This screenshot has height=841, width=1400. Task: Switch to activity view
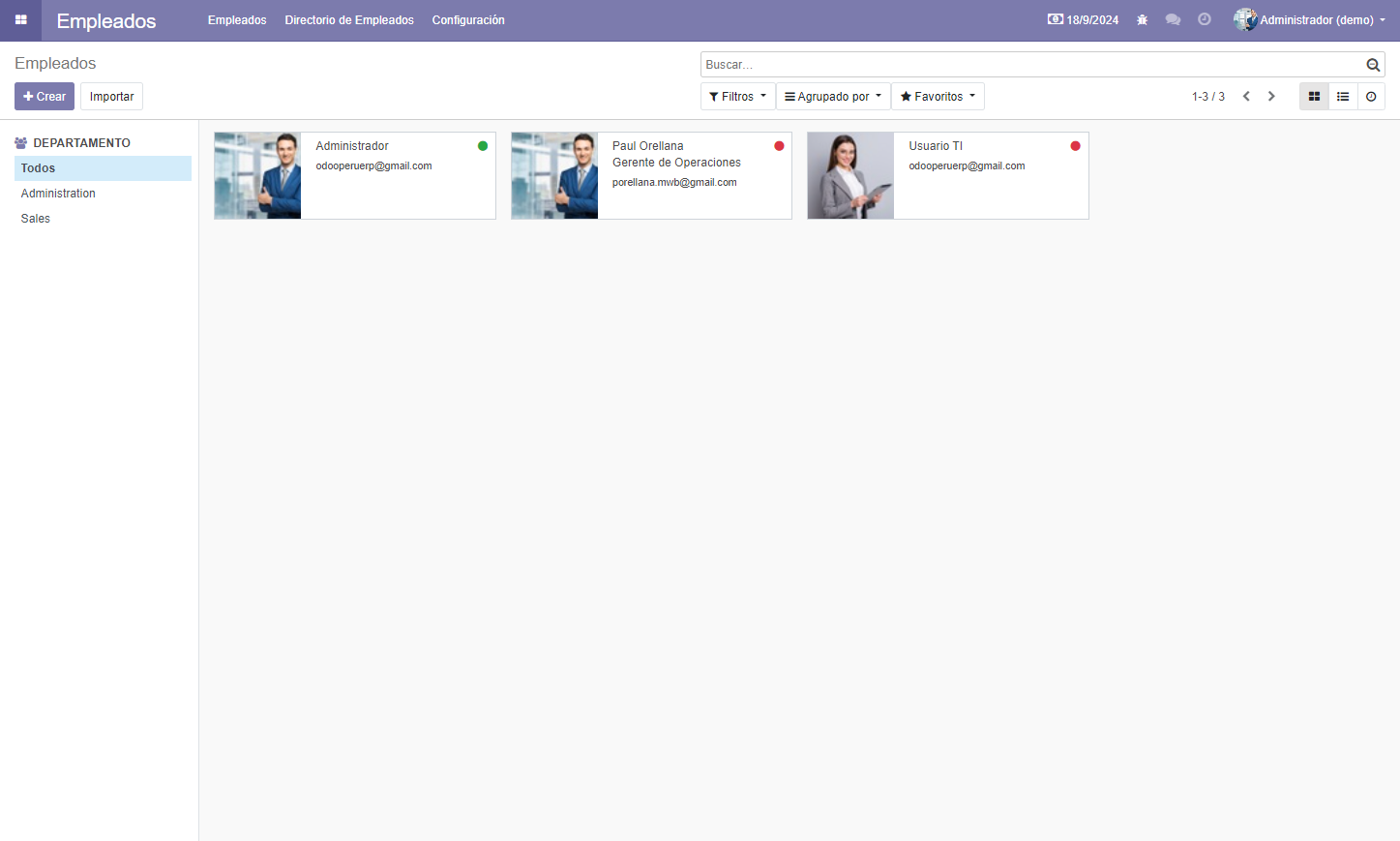coord(1371,97)
